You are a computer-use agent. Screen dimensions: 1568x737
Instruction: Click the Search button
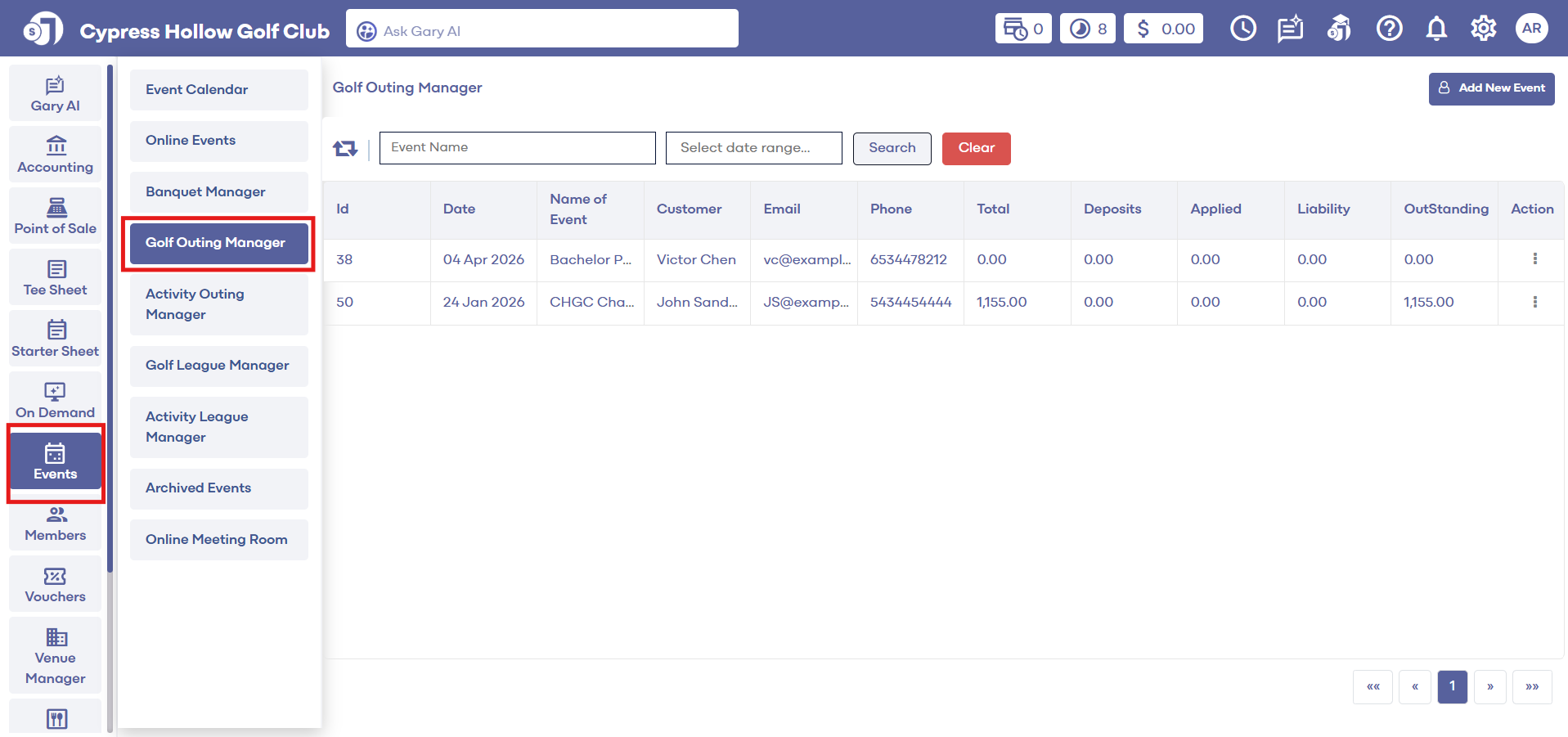(892, 148)
